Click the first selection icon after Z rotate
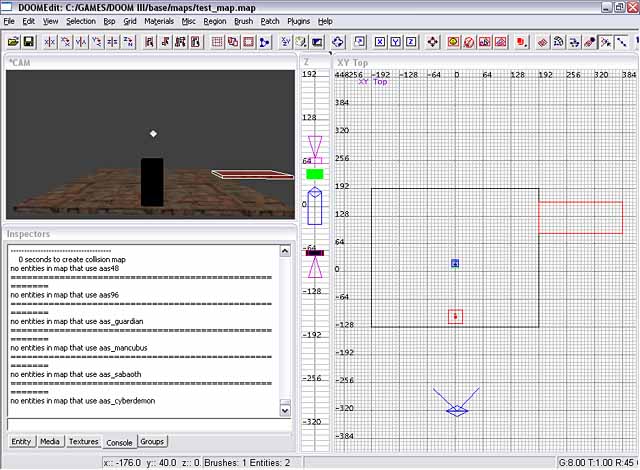This screenshot has width=640, height=470. (149, 42)
